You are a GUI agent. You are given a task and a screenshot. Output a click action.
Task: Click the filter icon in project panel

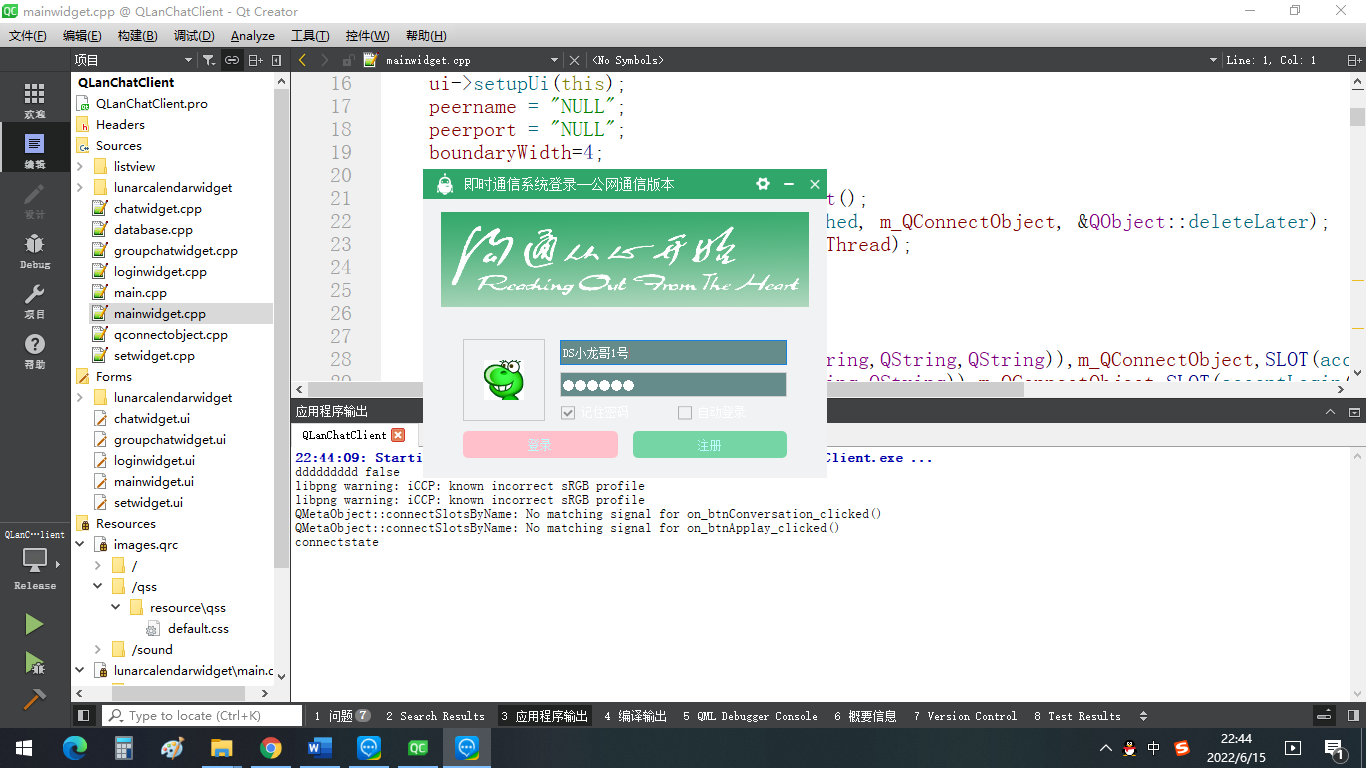tap(208, 60)
